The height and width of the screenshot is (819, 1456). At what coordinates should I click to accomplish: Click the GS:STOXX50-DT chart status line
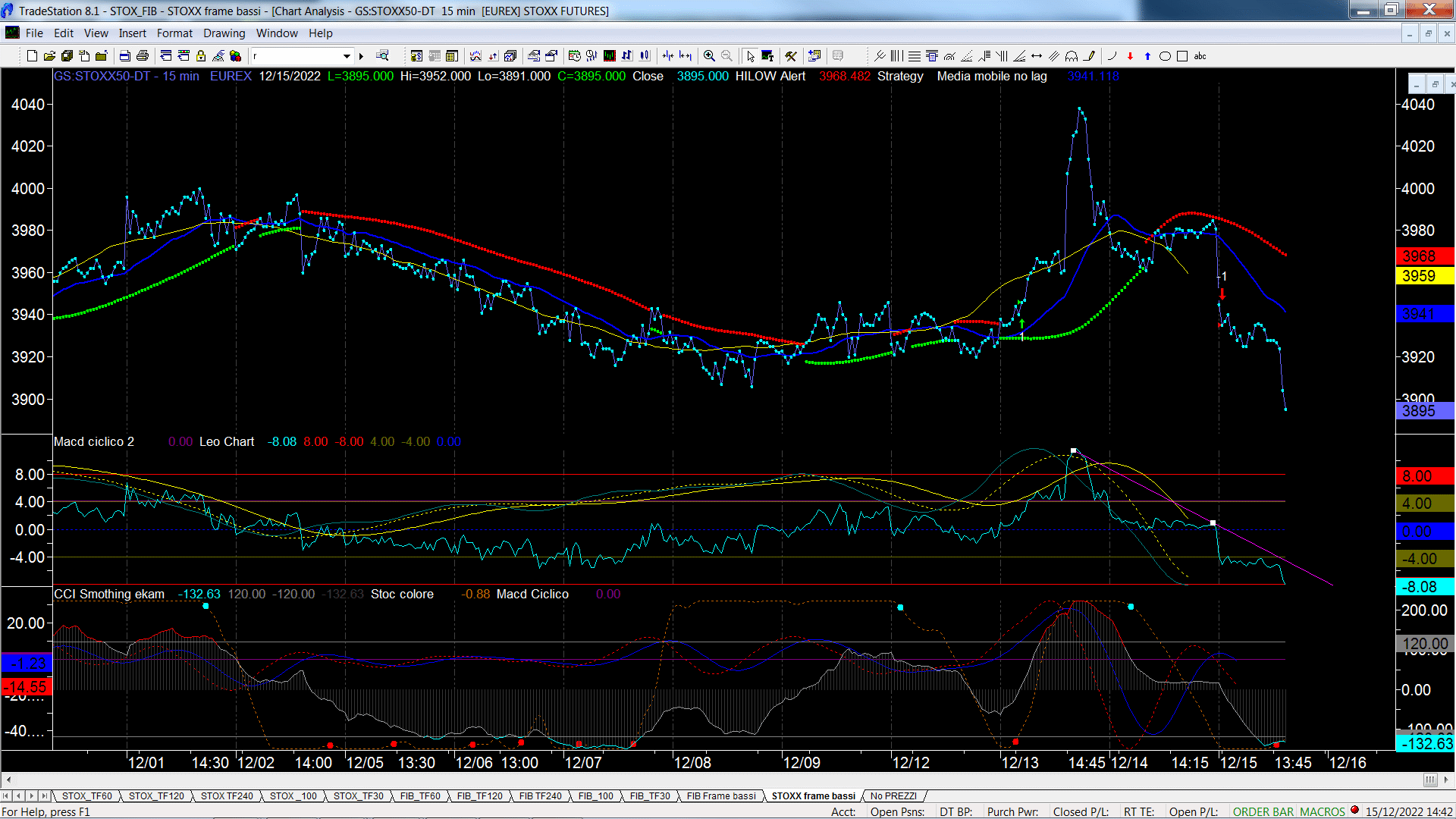[586, 76]
